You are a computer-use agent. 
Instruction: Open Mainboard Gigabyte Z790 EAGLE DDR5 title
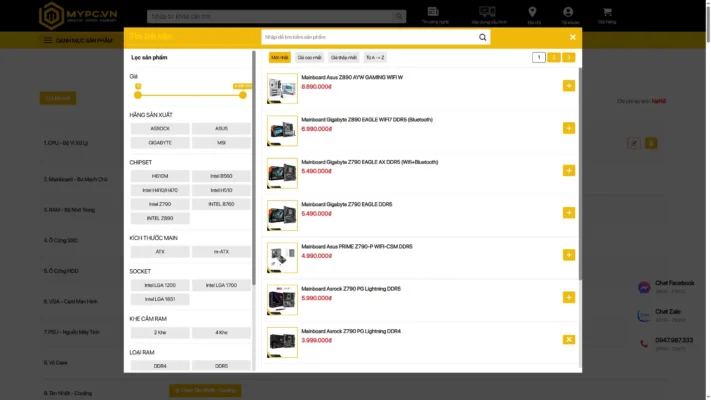347,204
